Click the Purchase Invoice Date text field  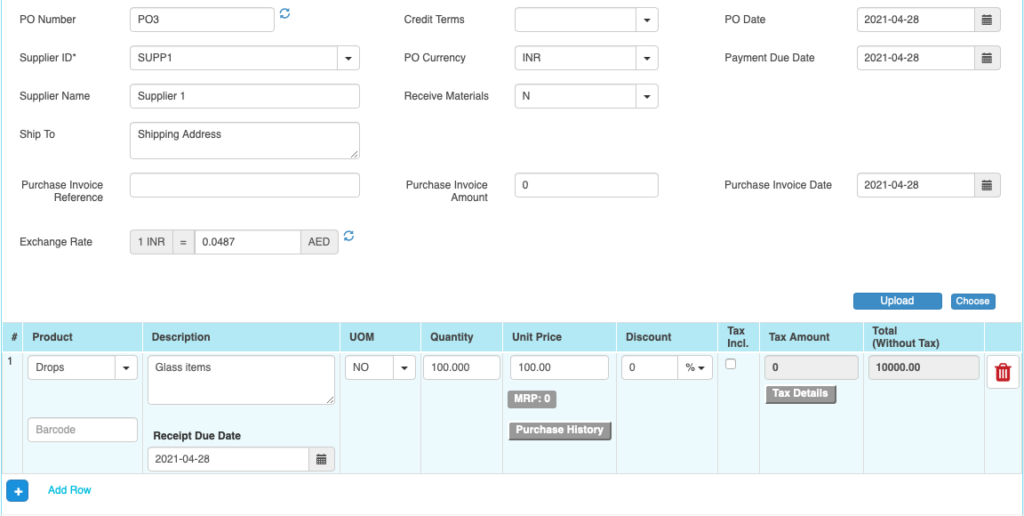pos(916,185)
